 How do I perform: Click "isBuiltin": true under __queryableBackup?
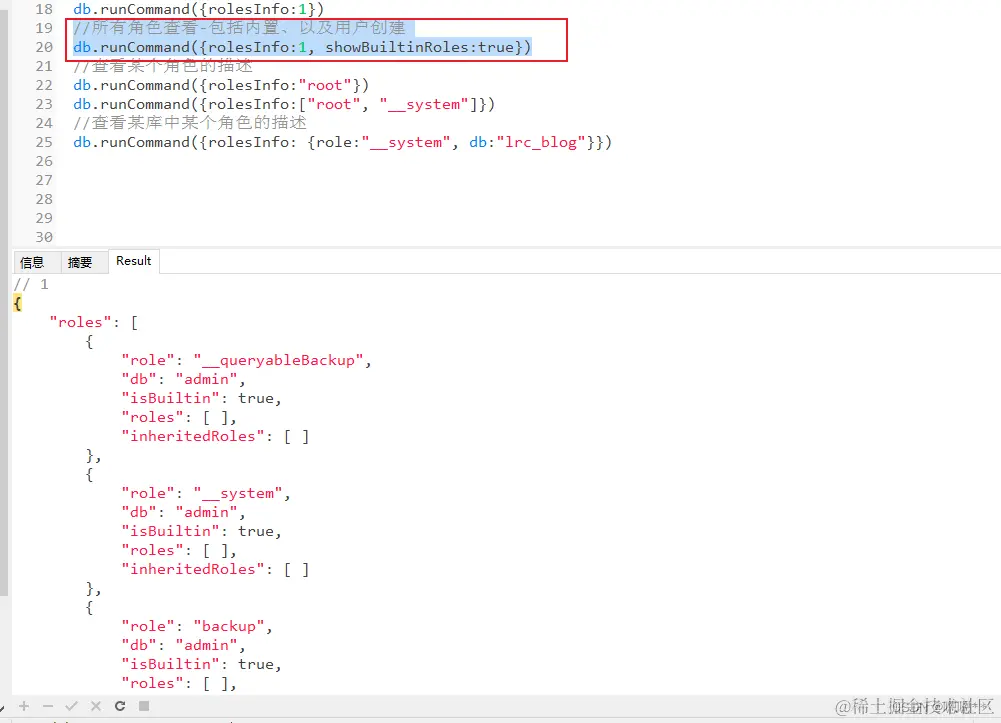(198, 398)
